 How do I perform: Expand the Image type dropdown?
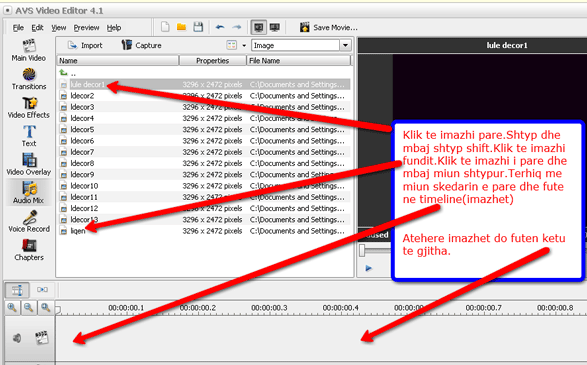[x=345, y=45]
